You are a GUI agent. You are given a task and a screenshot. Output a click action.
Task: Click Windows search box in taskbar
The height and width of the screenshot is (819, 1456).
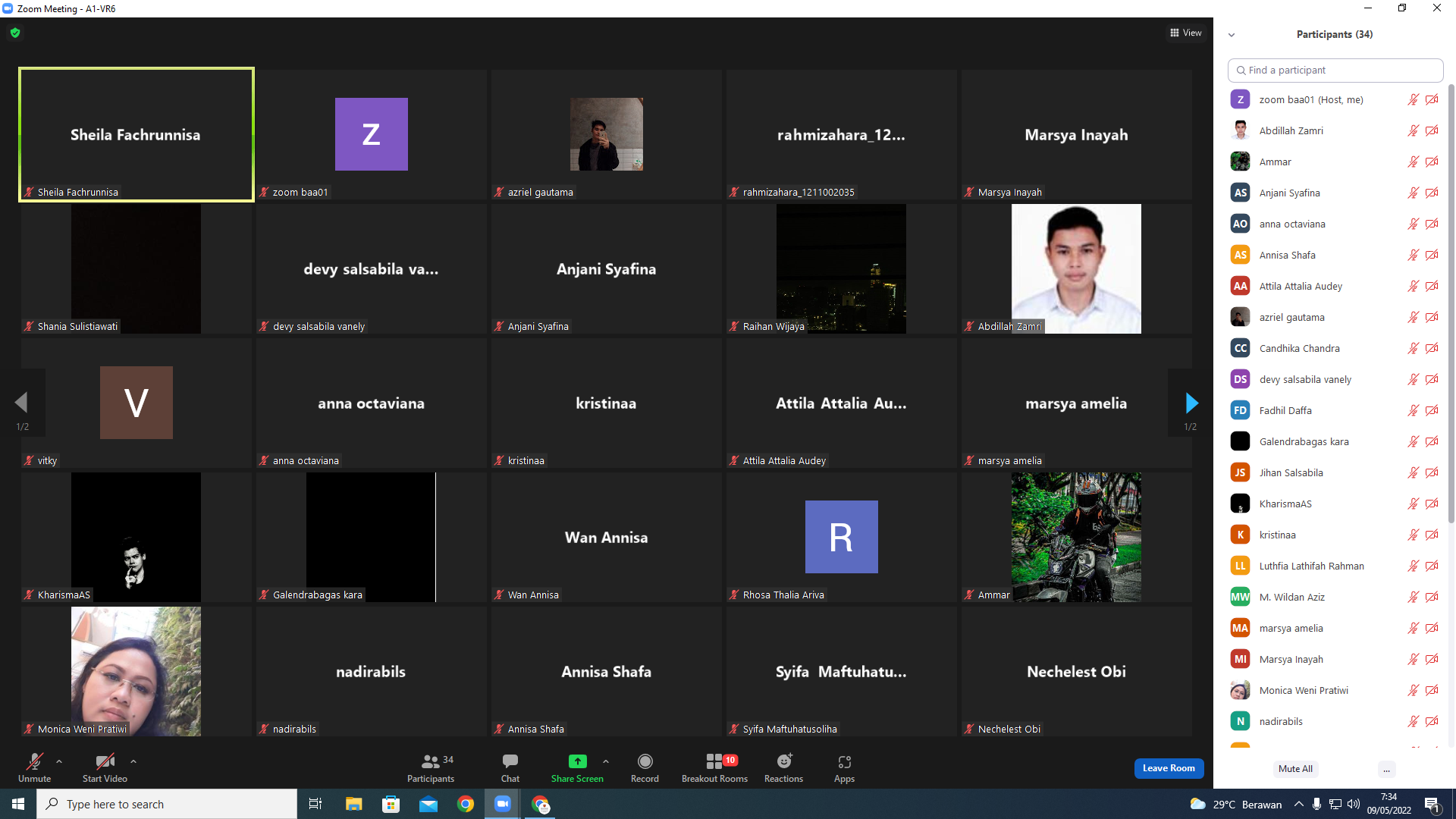point(167,804)
